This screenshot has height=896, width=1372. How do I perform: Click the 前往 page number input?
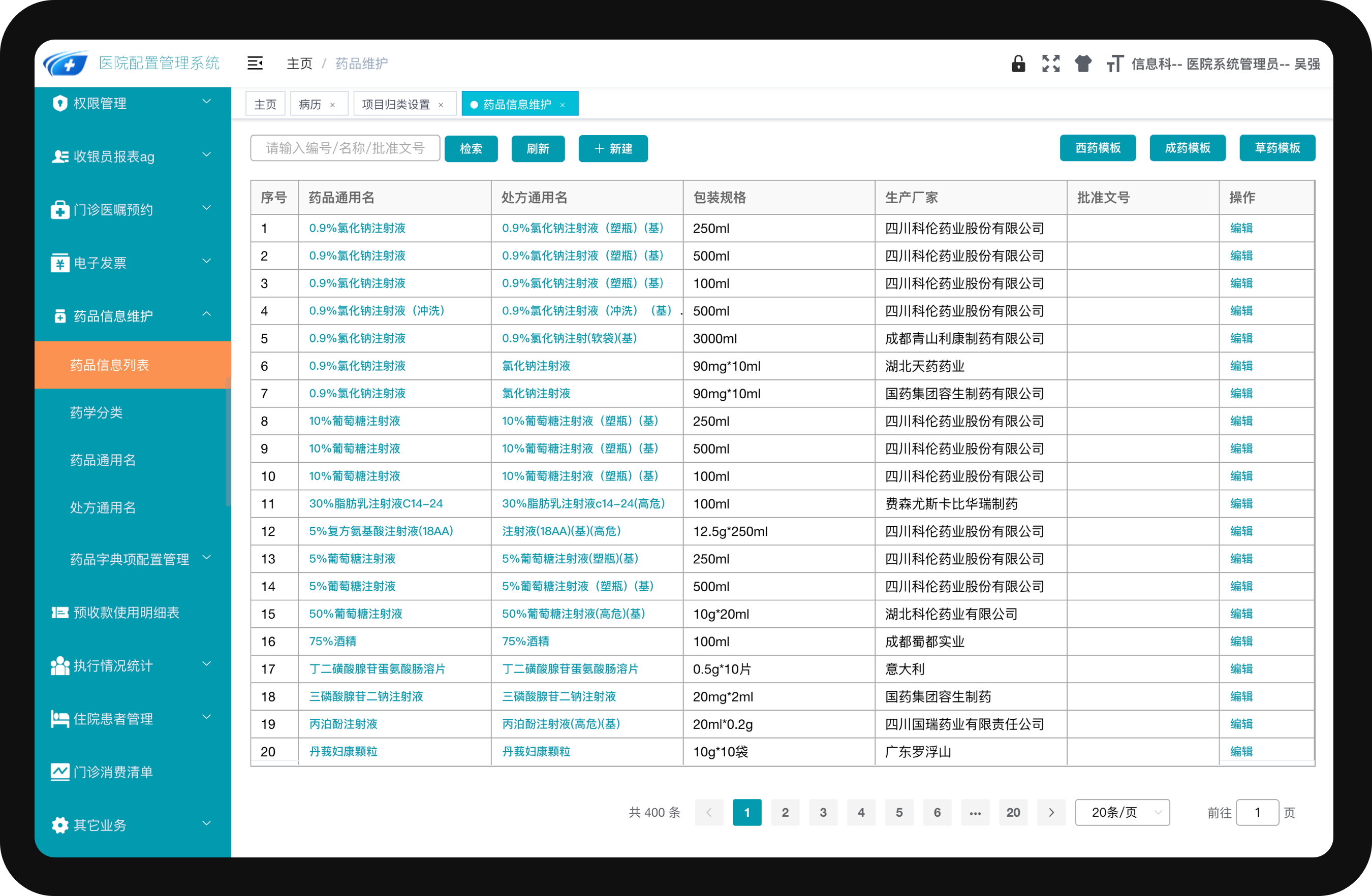(1257, 812)
